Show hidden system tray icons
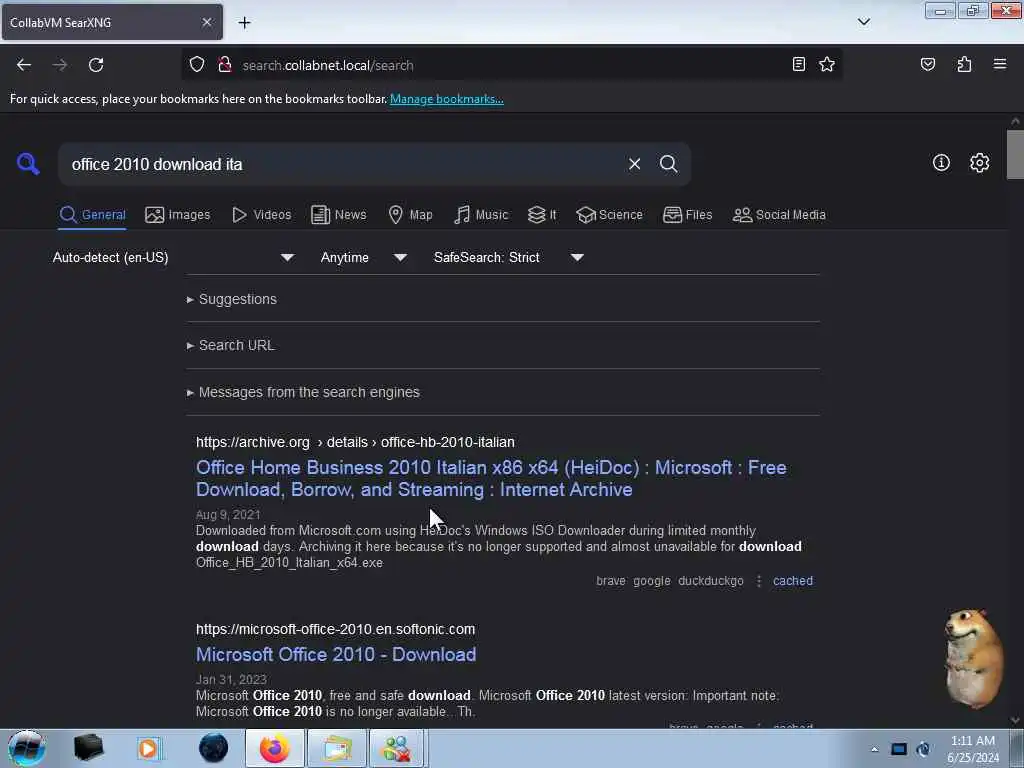The width and height of the screenshot is (1024, 768). tap(874, 749)
